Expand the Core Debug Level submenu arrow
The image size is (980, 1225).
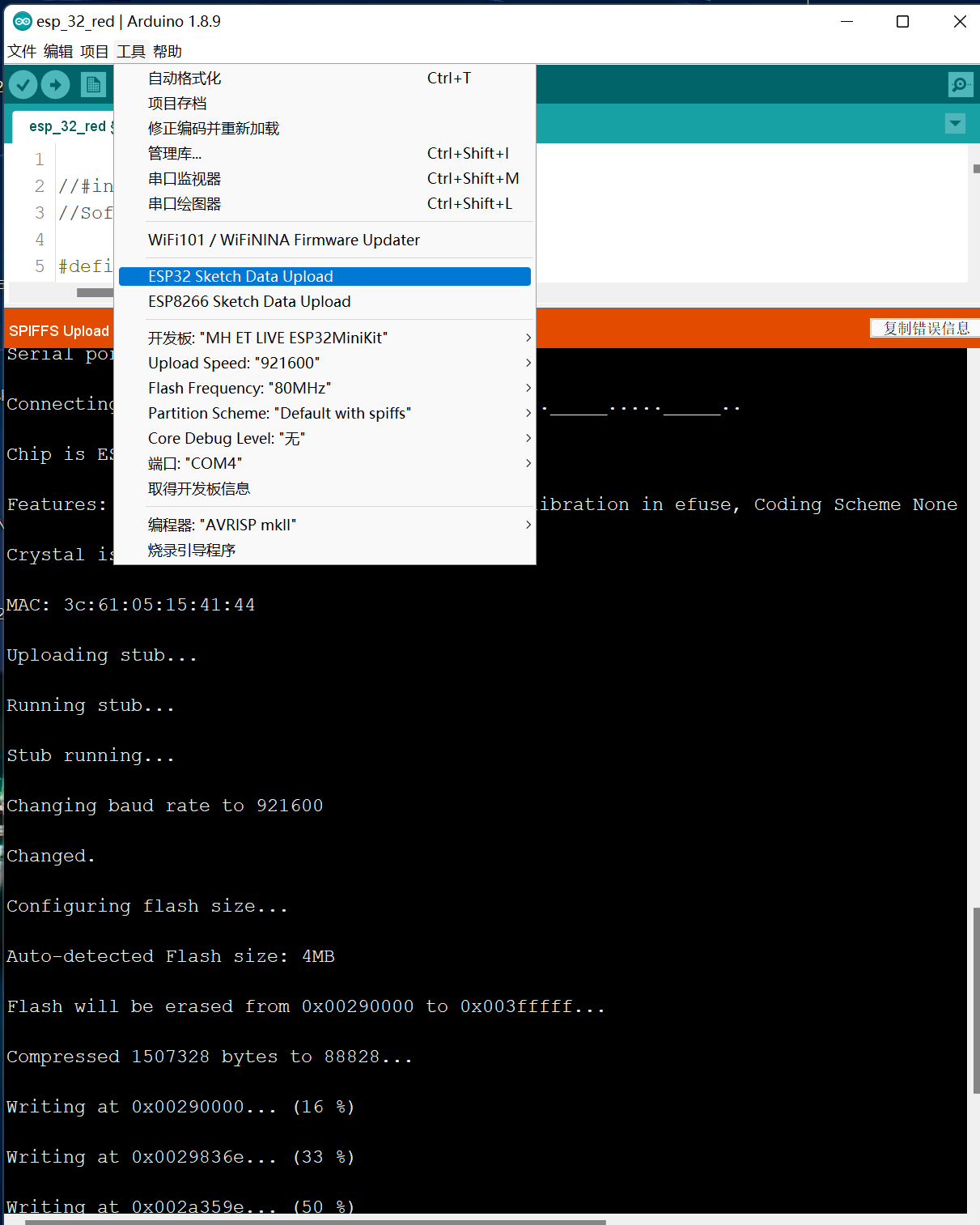[528, 438]
